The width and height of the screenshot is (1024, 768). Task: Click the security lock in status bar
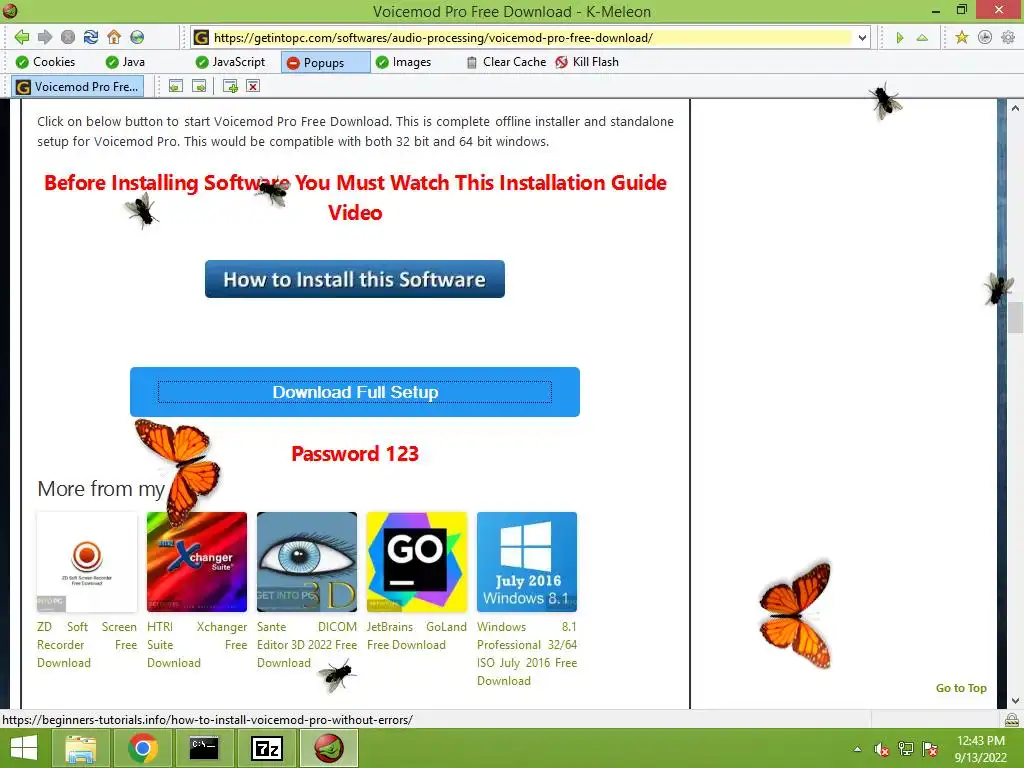pos(1012,720)
